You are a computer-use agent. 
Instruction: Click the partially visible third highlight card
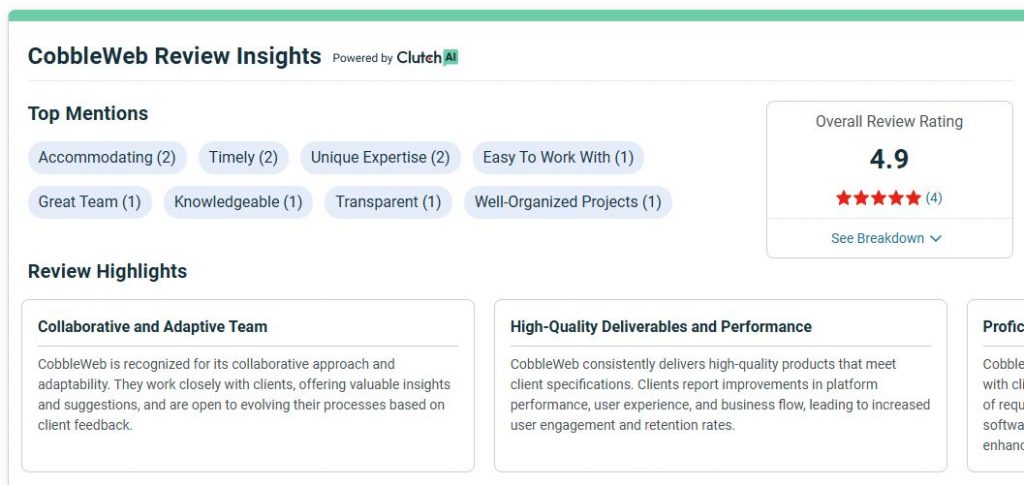pyautogui.click(x=995, y=385)
